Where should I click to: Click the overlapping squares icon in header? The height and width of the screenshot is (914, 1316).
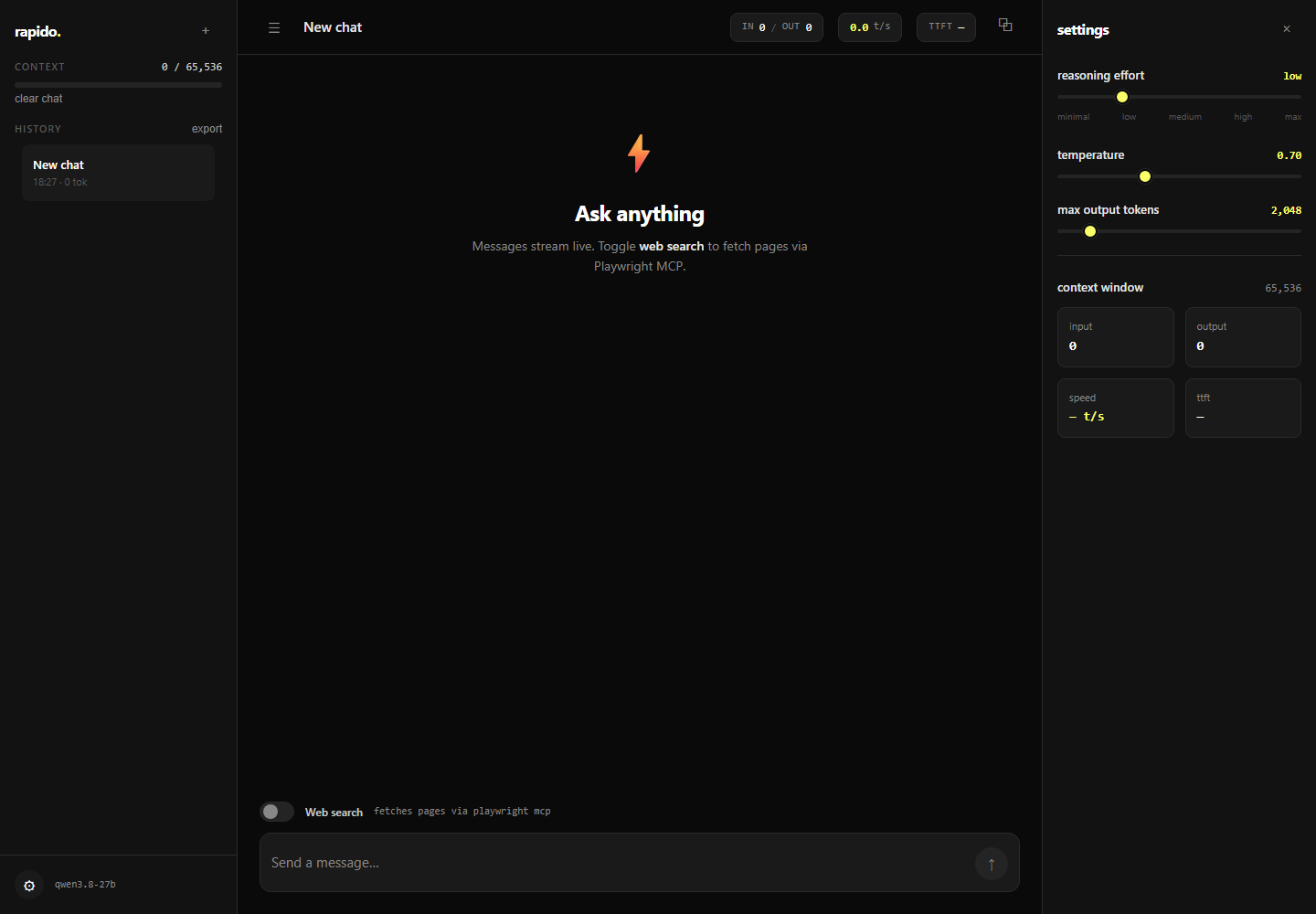click(1005, 26)
